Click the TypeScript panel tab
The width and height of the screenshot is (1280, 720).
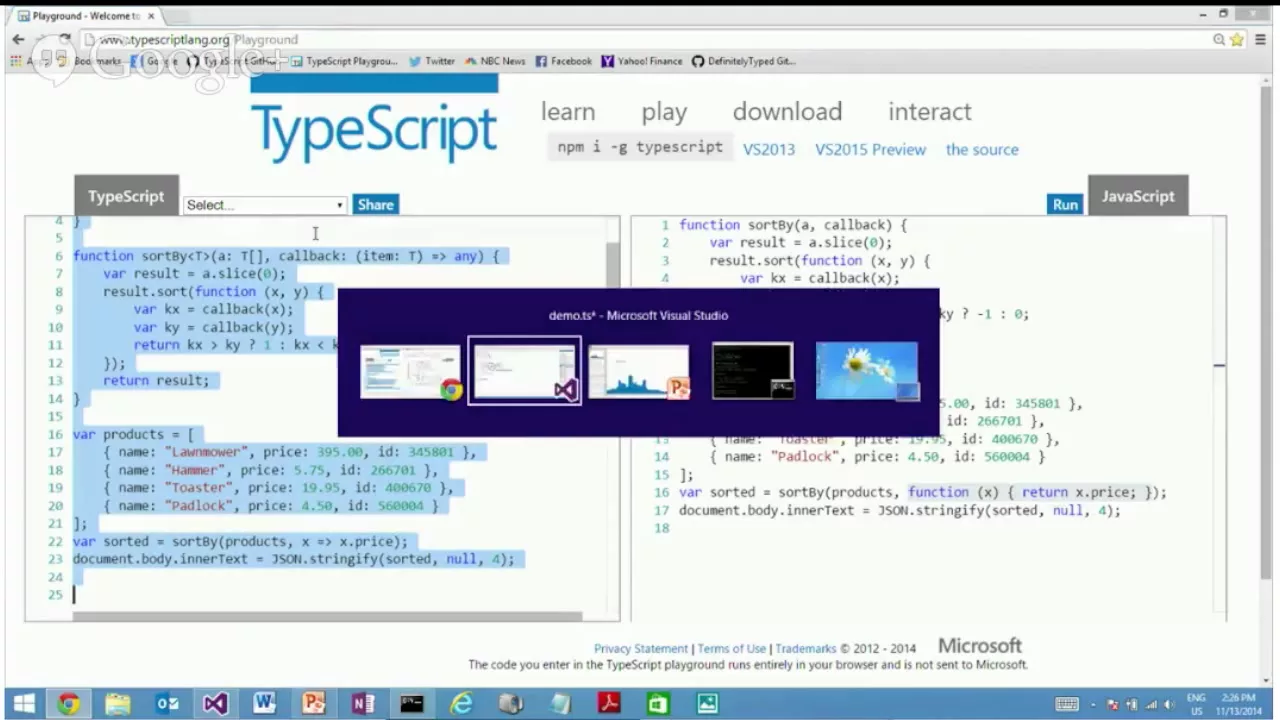(x=126, y=196)
